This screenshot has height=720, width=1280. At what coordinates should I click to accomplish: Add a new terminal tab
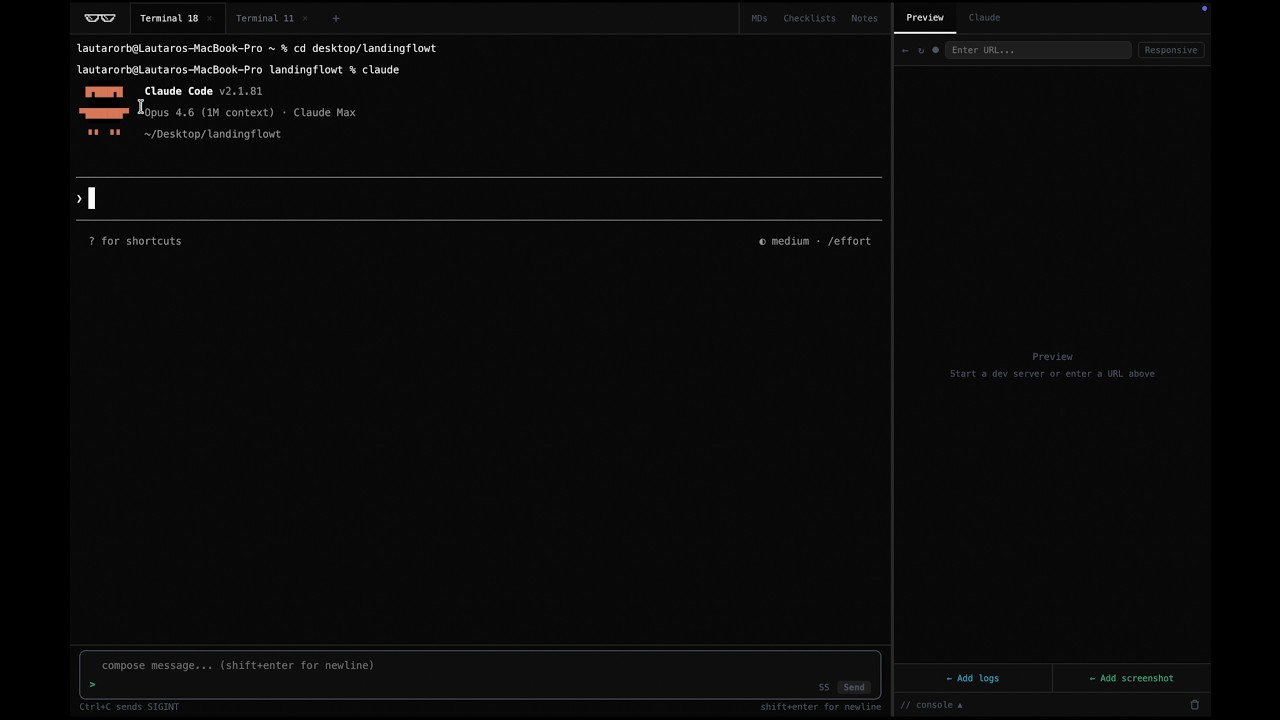pyautogui.click(x=336, y=18)
